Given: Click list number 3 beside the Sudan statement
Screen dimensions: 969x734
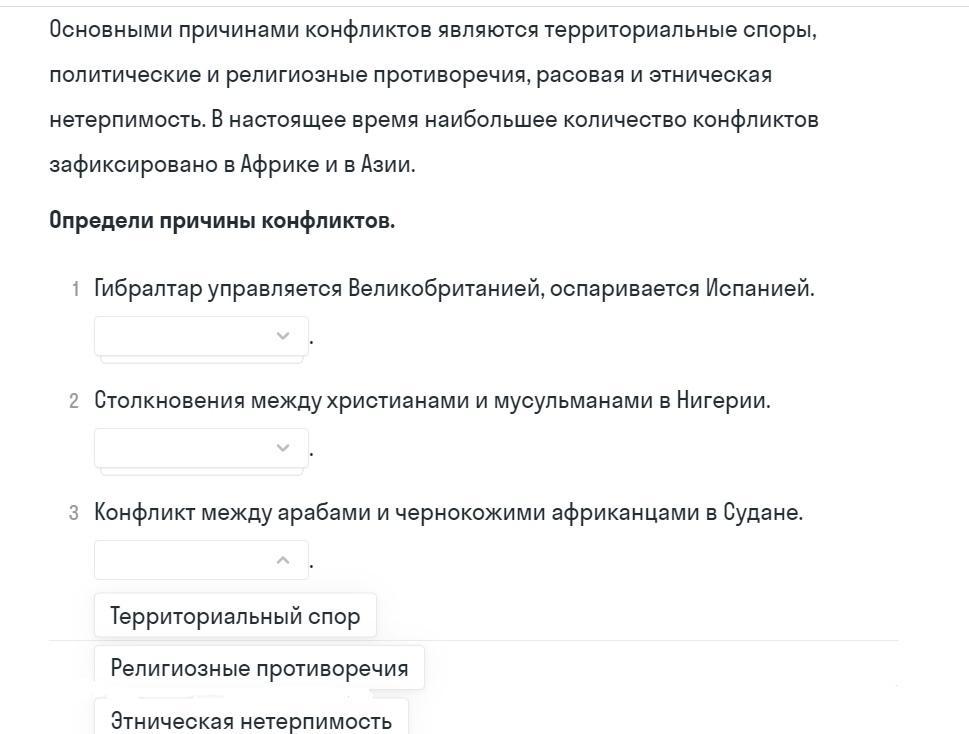Looking at the screenshot, I should coord(74,514).
